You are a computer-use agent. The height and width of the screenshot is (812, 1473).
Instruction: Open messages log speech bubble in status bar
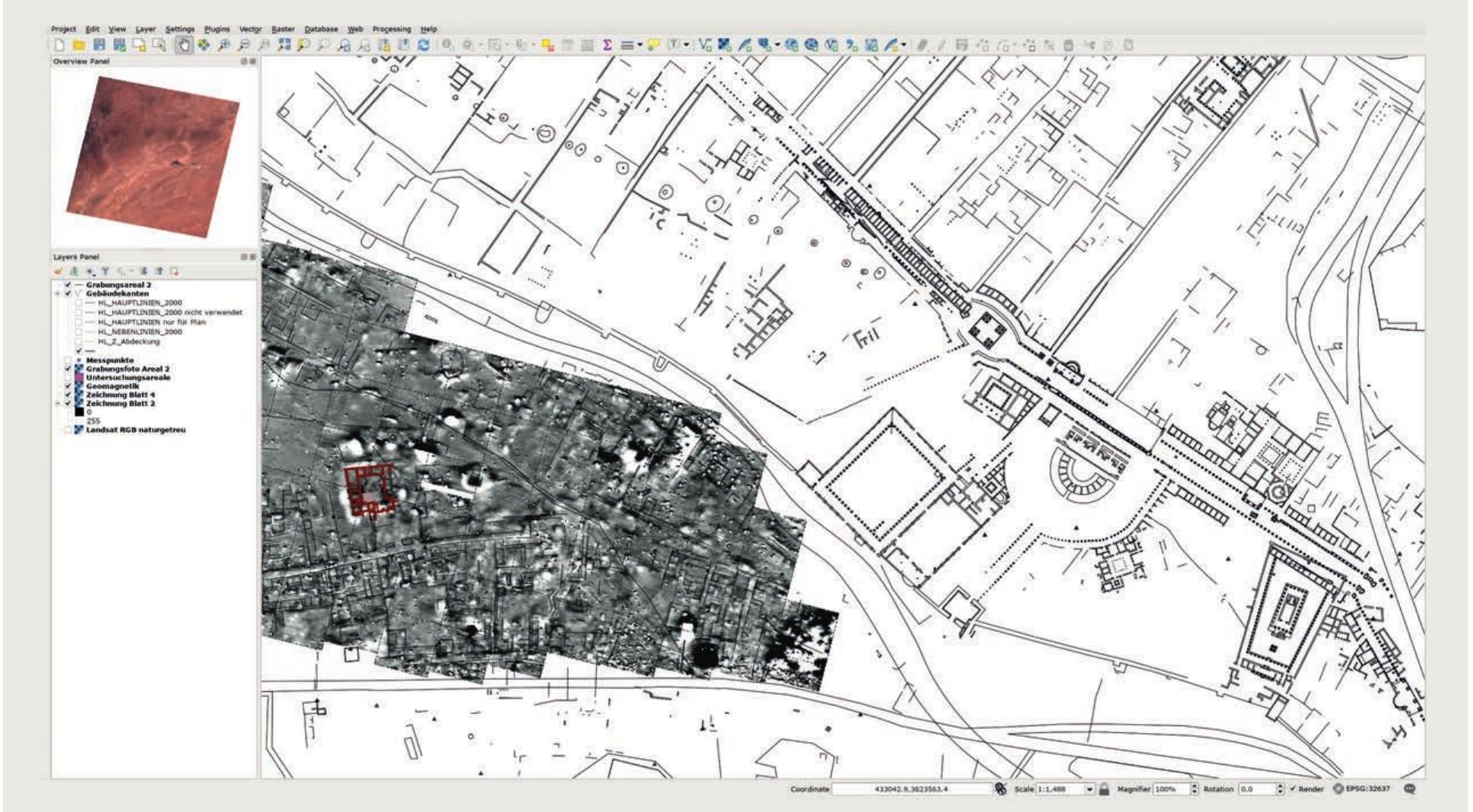click(1410, 789)
